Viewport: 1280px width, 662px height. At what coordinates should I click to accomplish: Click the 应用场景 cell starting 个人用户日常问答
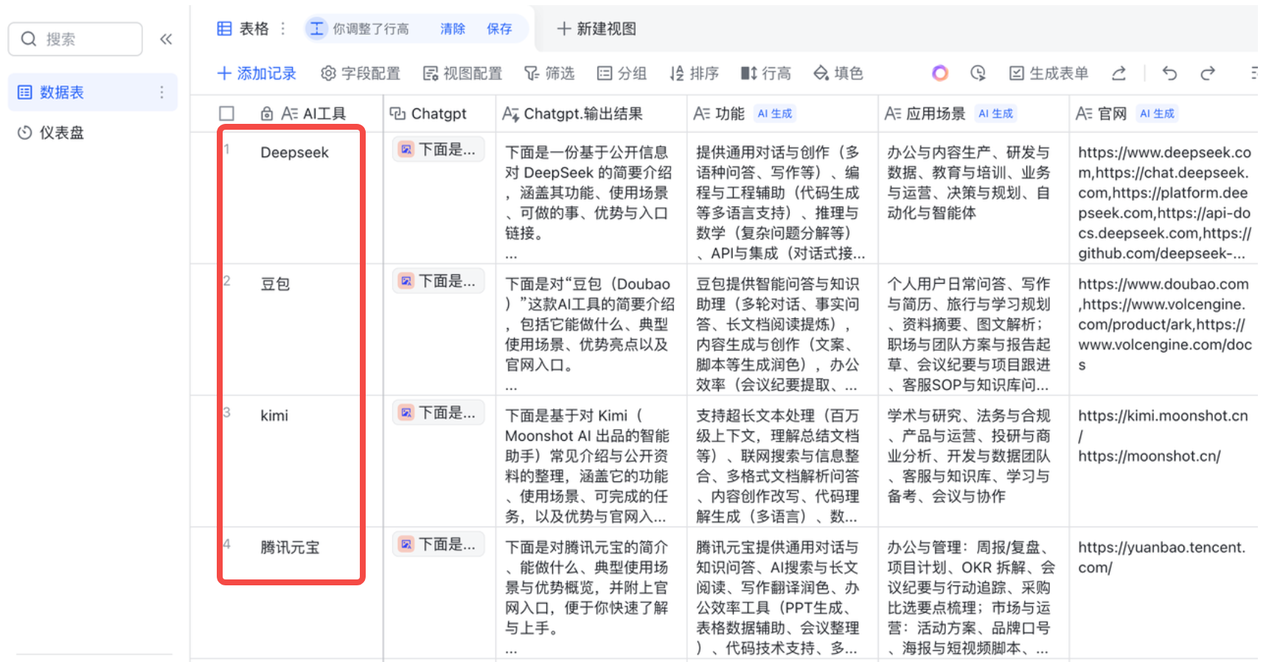[x=974, y=329]
